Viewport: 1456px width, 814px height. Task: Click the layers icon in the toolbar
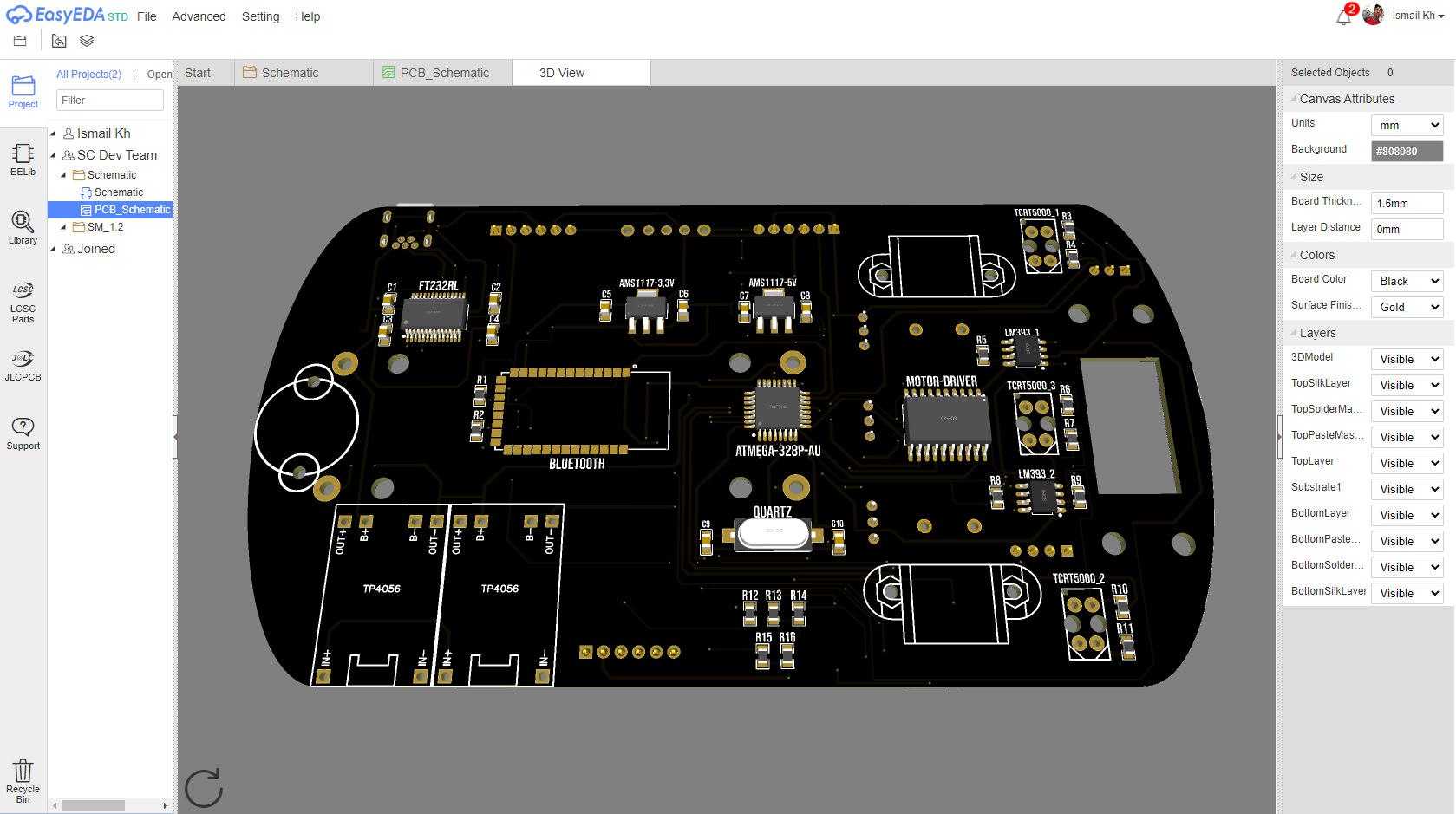[x=86, y=40]
